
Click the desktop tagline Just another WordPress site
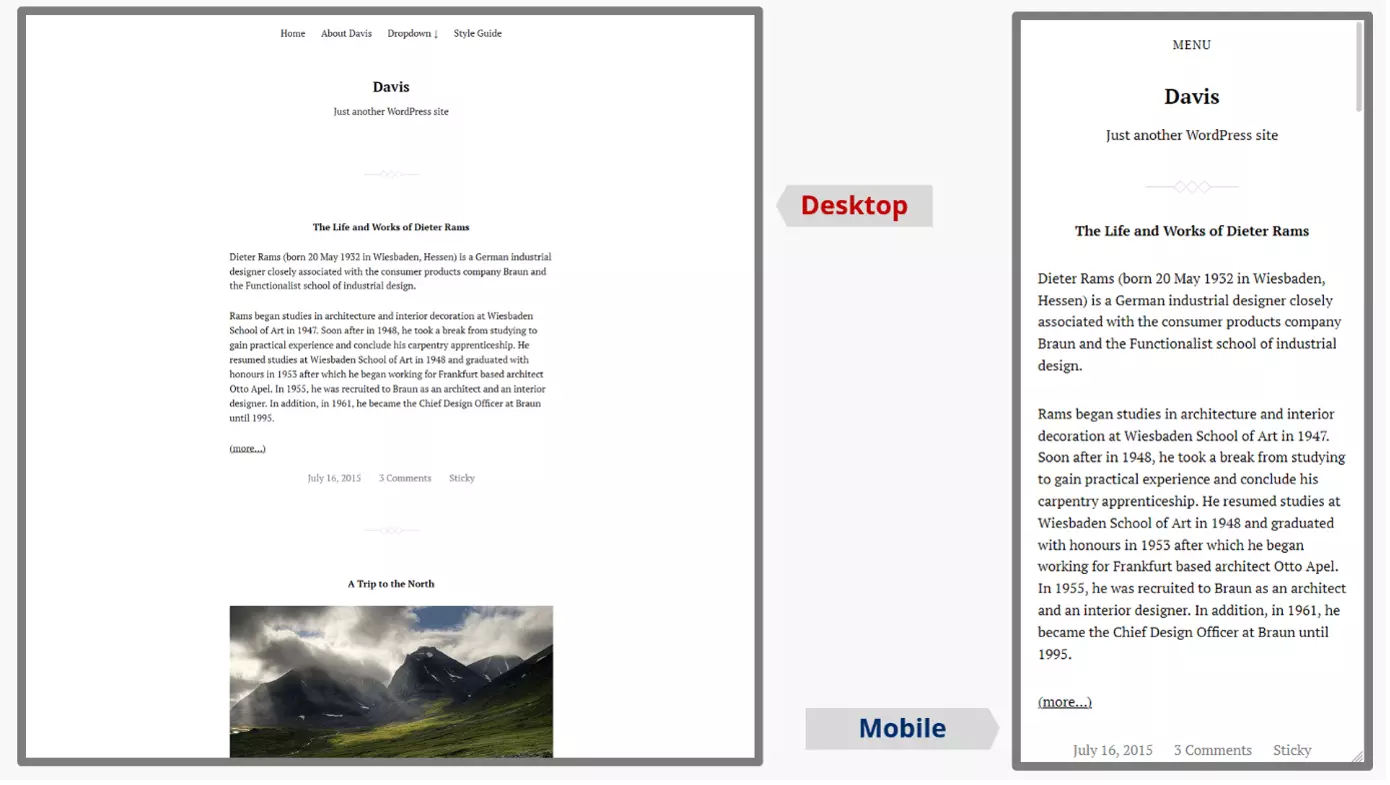click(391, 112)
